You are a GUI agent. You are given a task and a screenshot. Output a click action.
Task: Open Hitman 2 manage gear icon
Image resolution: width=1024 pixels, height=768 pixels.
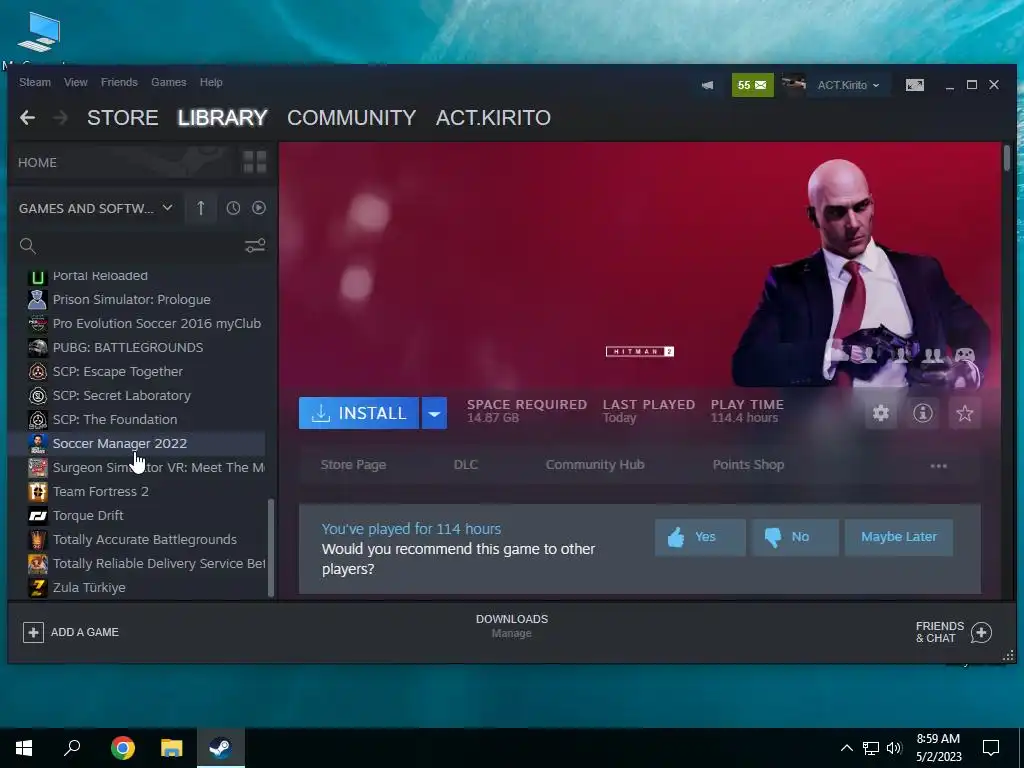coord(881,413)
